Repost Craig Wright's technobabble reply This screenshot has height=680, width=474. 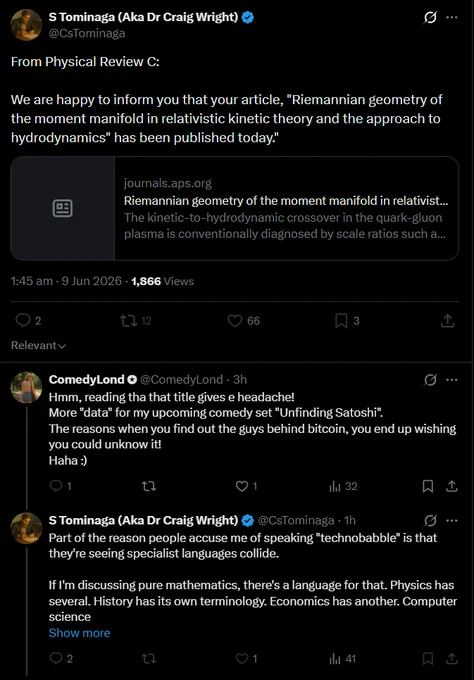(x=149, y=659)
